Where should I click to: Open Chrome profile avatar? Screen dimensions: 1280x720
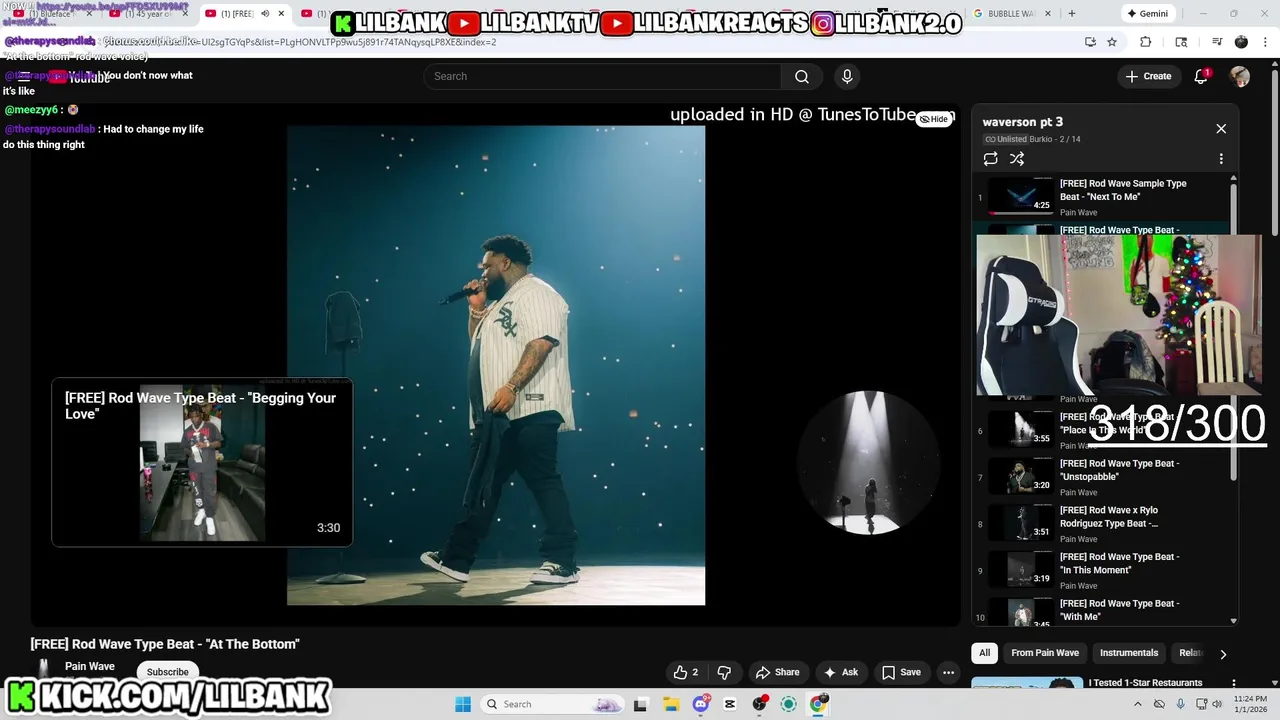(x=1241, y=42)
